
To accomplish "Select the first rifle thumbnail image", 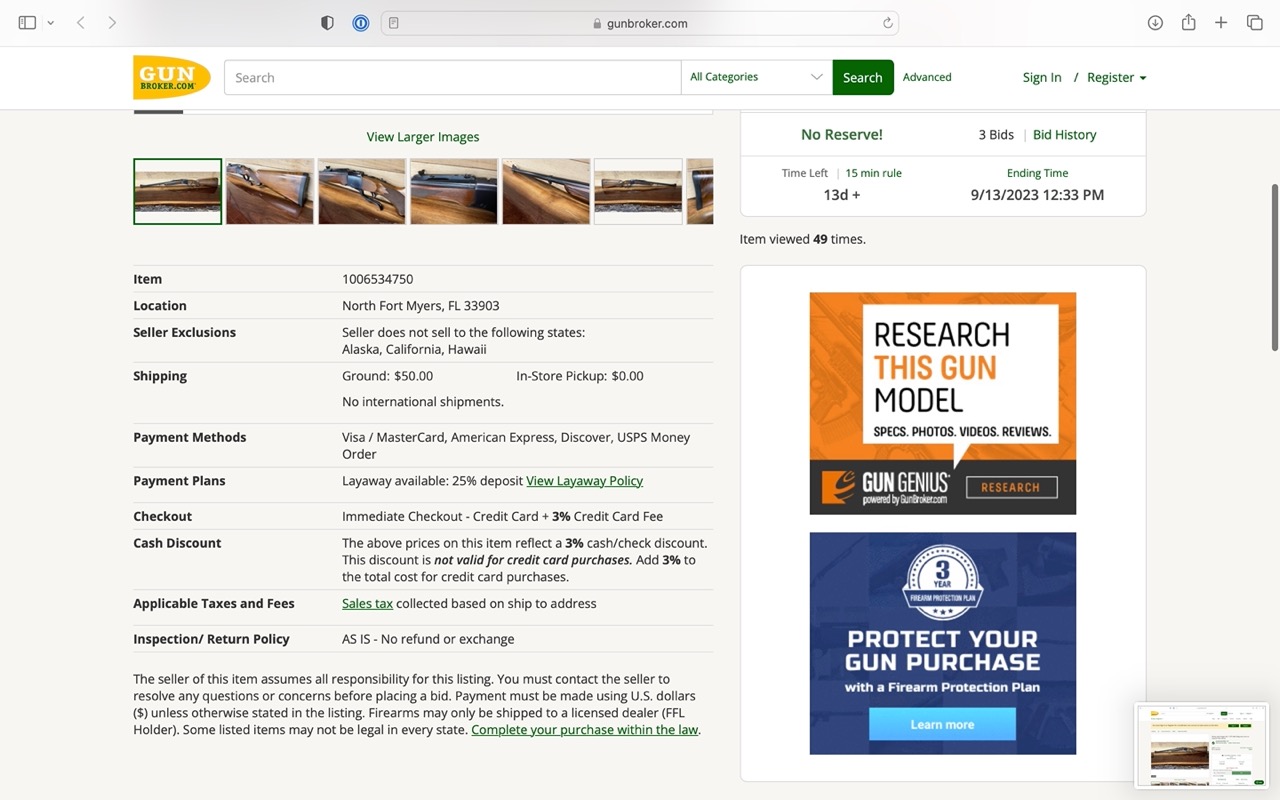I will (x=178, y=191).
